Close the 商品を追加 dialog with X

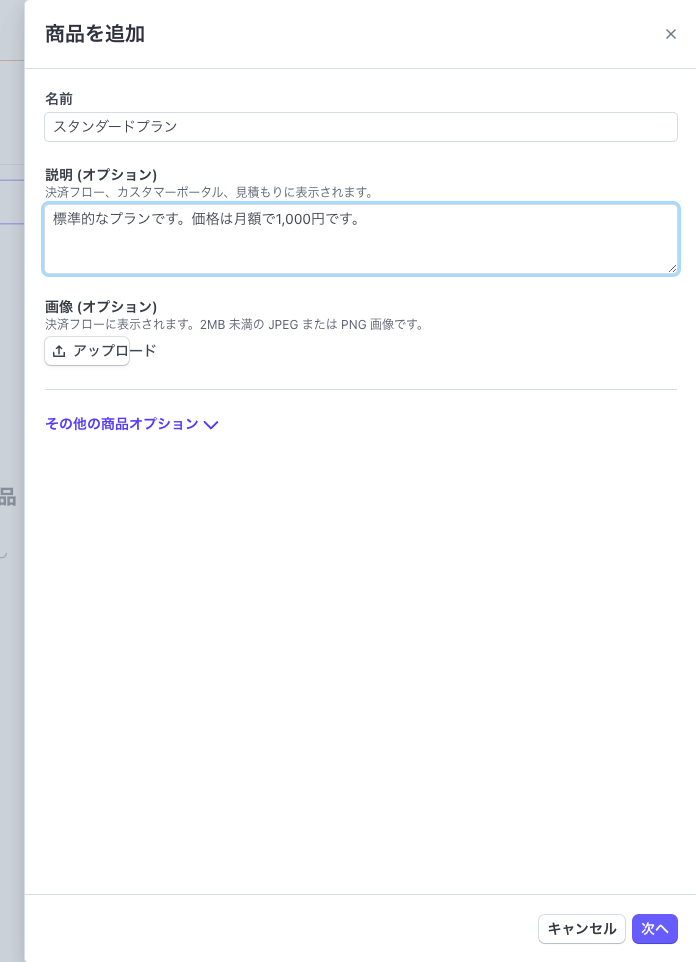click(x=670, y=34)
